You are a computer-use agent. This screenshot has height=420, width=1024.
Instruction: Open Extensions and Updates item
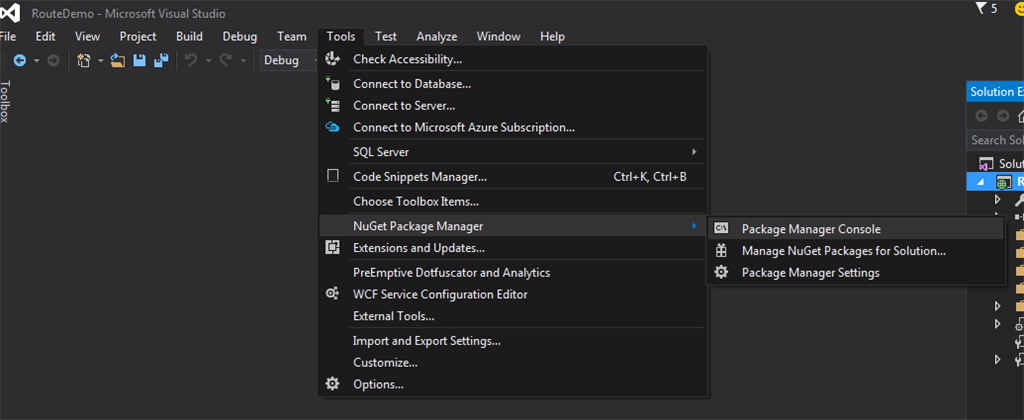418,248
